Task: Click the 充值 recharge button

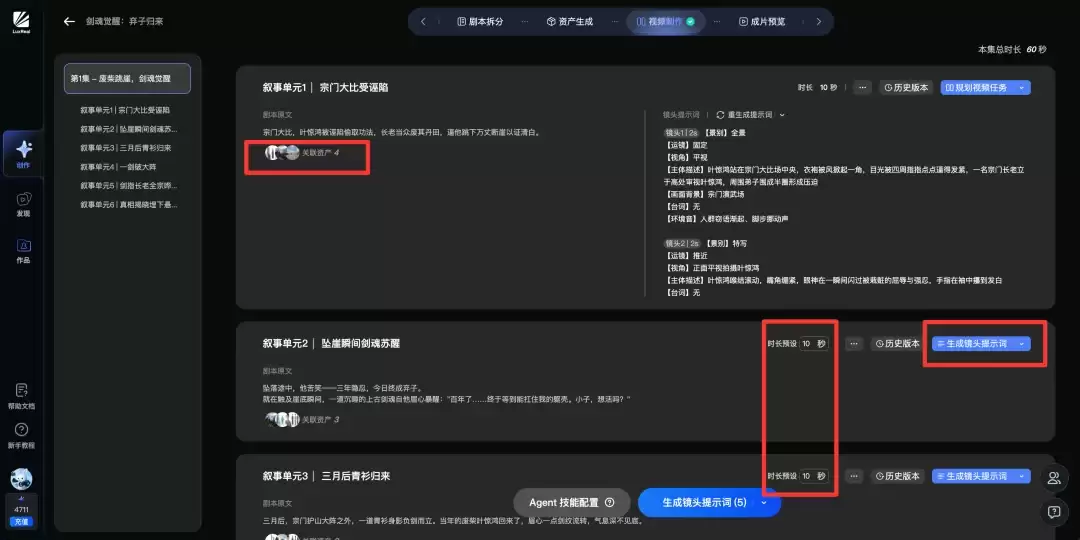Action: [x=21, y=521]
